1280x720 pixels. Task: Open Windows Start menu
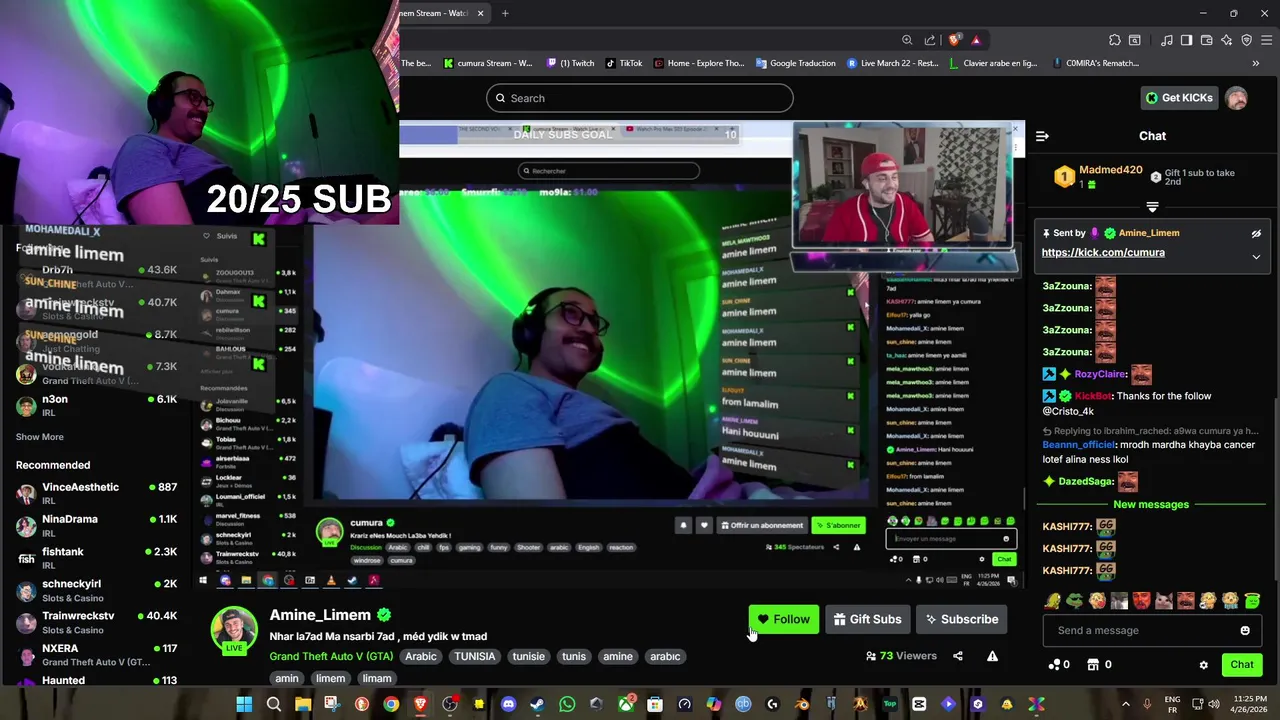(x=244, y=704)
